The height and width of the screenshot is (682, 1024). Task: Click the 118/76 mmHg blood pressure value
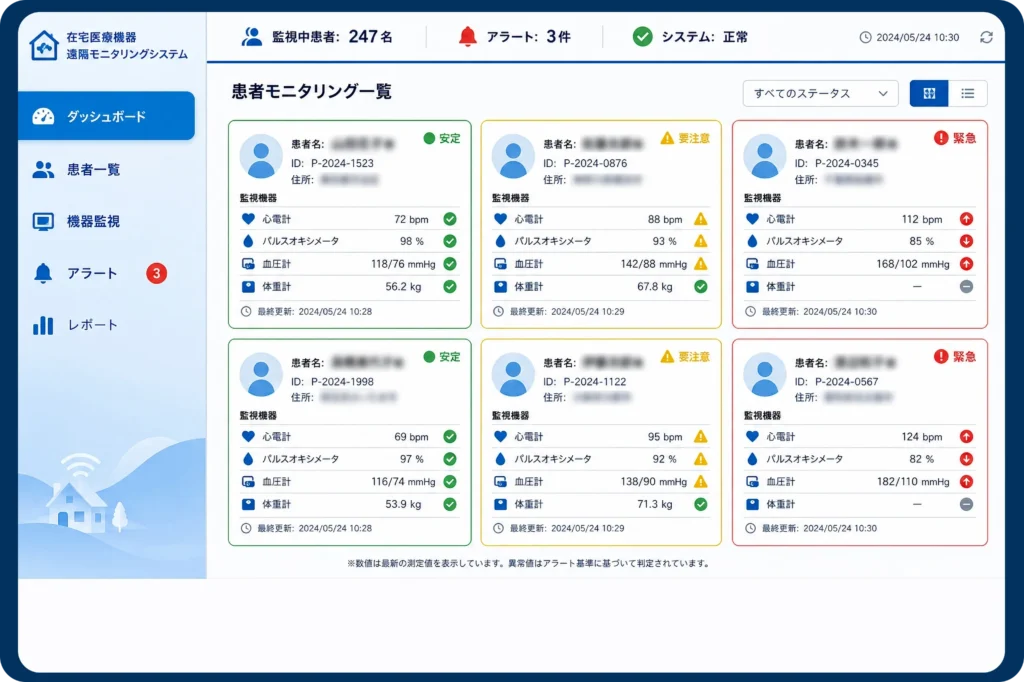point(403,264)
